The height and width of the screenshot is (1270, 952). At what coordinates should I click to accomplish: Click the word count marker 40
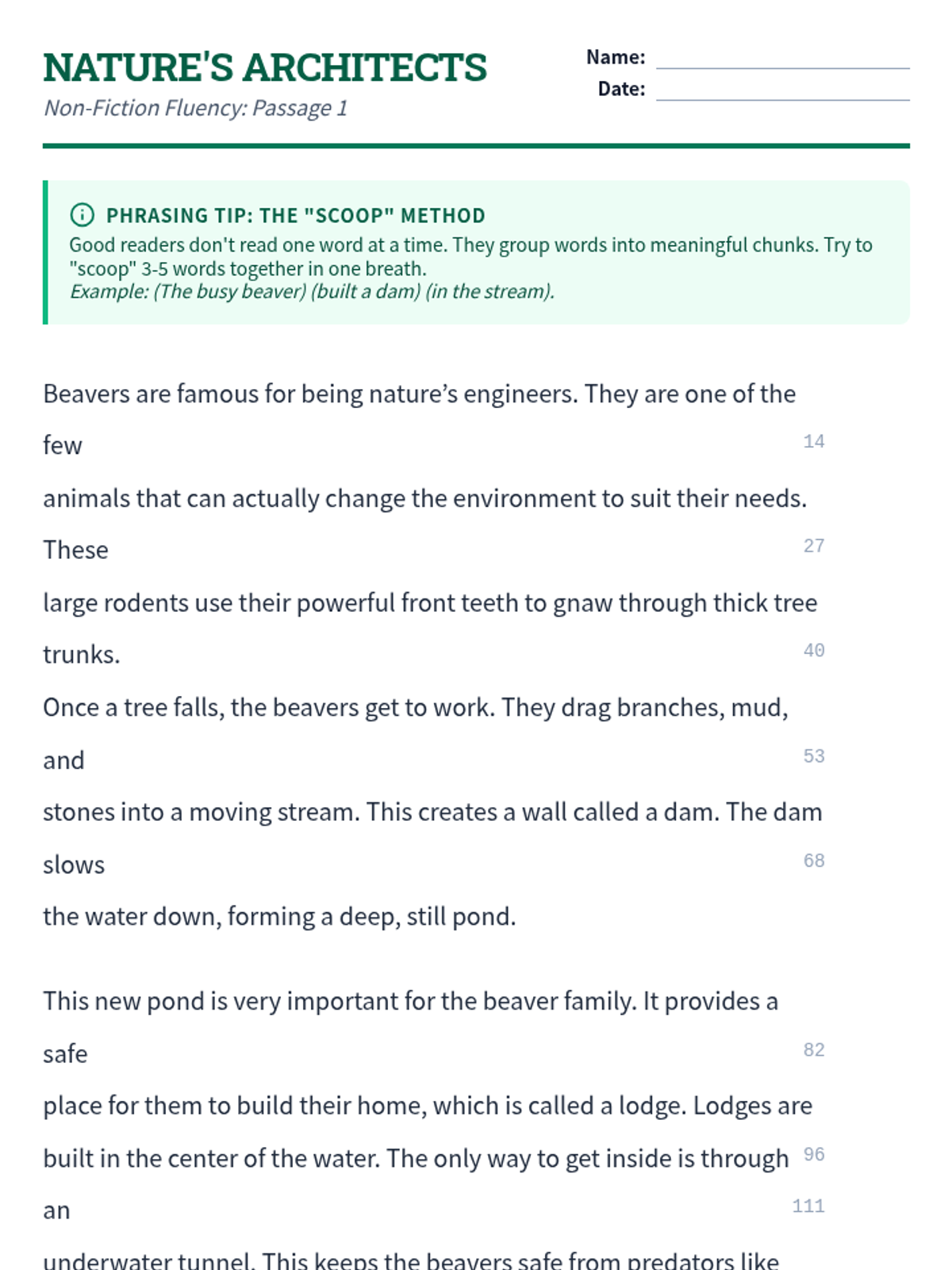(813, 651)
